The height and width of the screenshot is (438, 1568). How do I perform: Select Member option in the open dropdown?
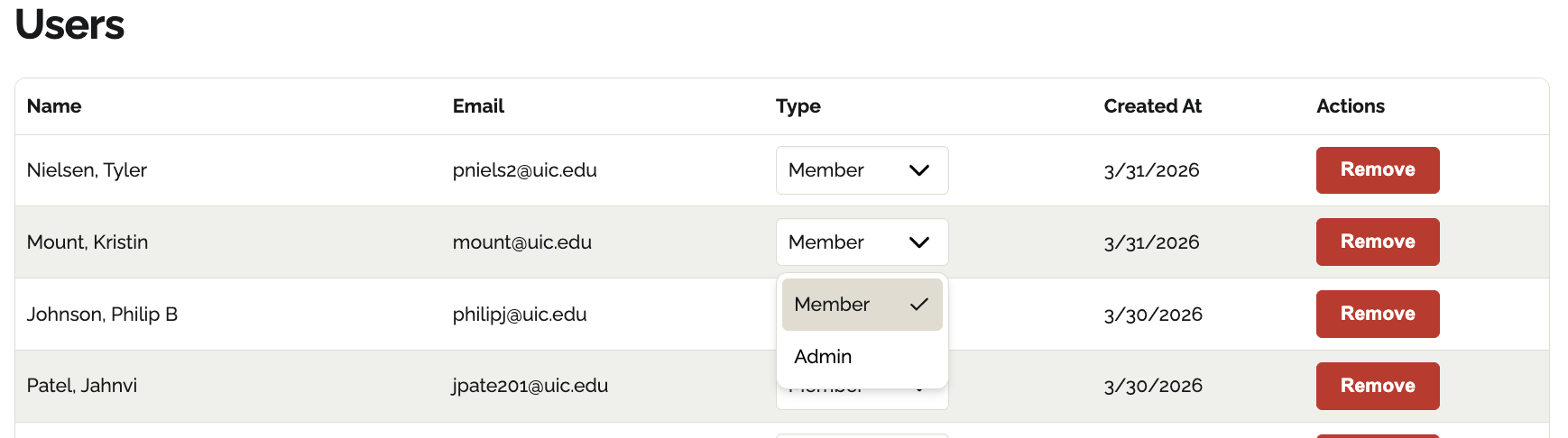pyautogui.click(x=862, y=305)
